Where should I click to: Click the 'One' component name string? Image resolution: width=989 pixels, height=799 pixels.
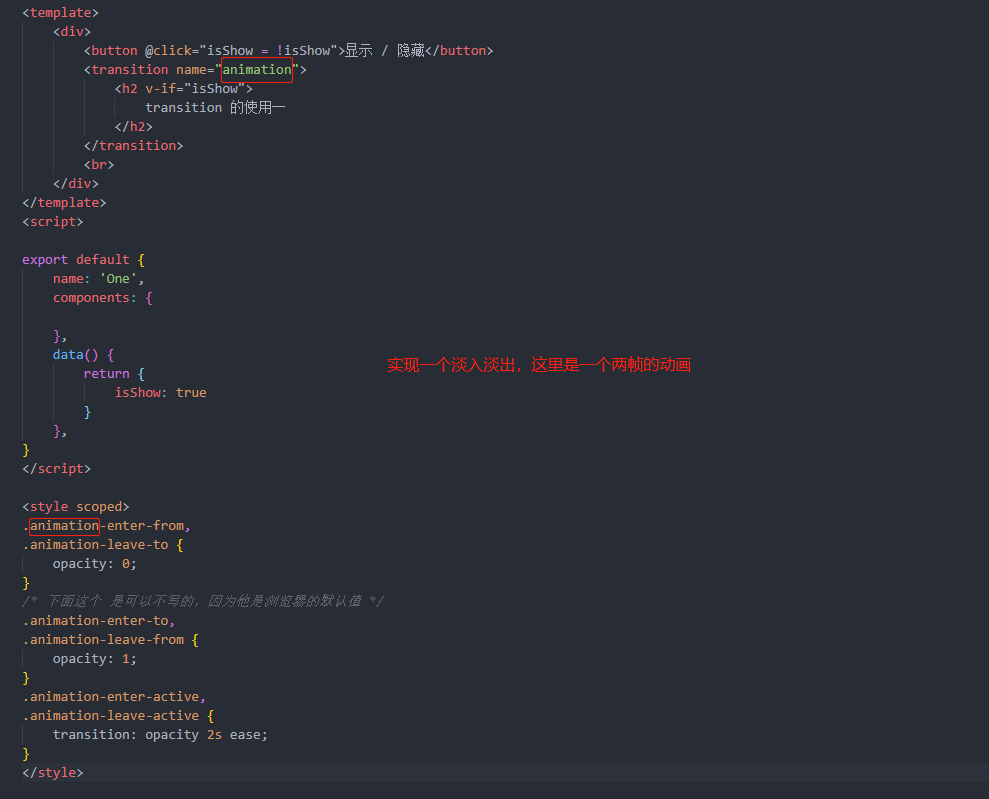(118, 279)
